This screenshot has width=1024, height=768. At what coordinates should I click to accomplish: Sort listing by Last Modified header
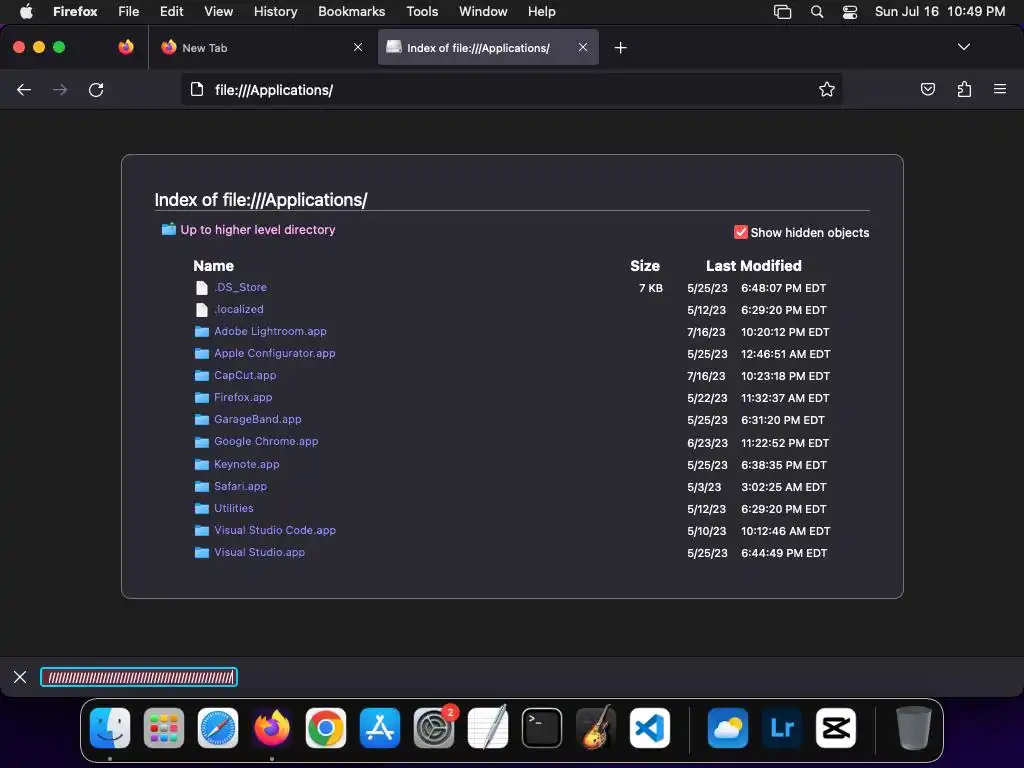(x=754, y=266)
